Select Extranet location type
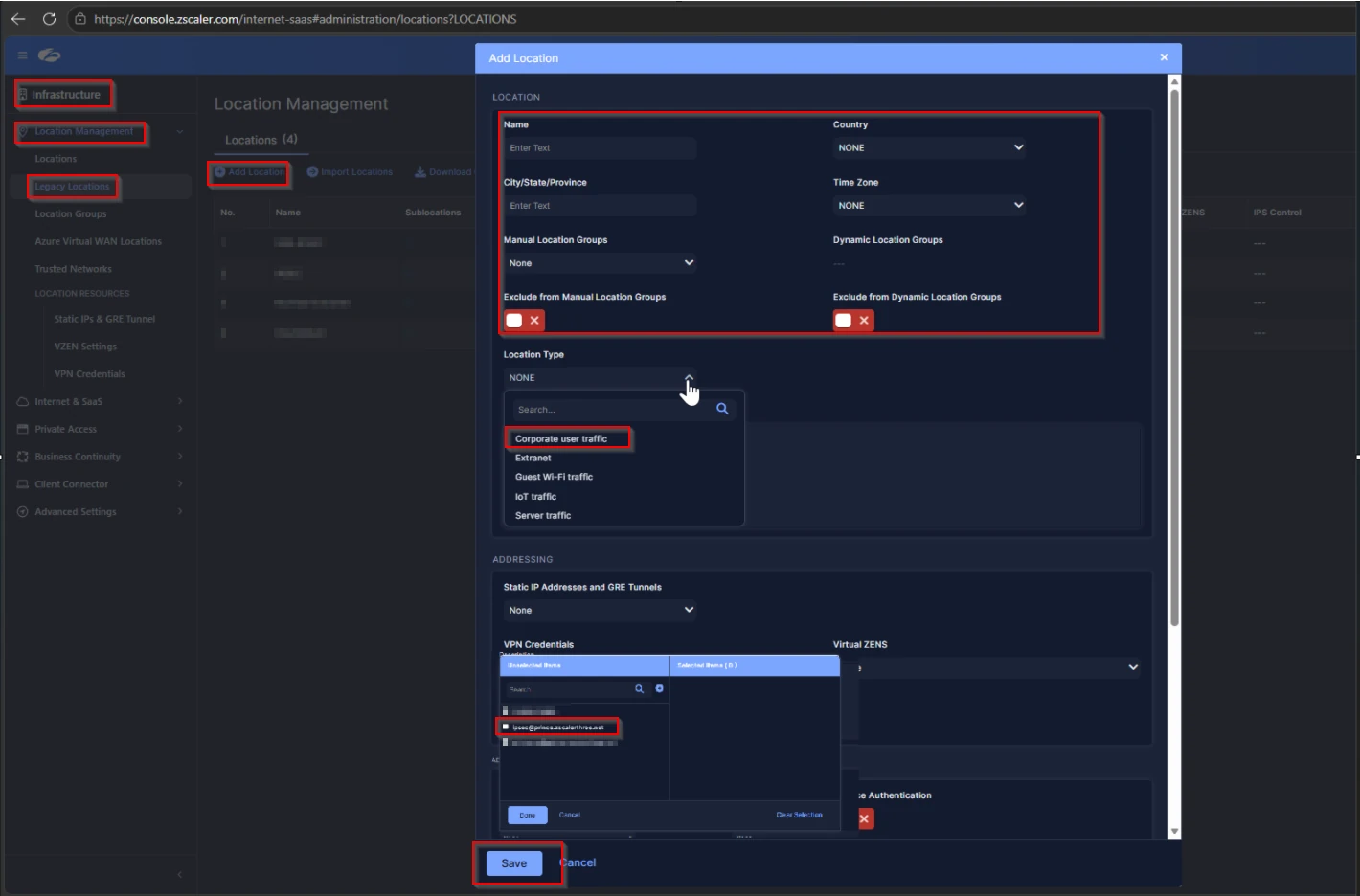1360x896 pixels. tap(533, 458)
